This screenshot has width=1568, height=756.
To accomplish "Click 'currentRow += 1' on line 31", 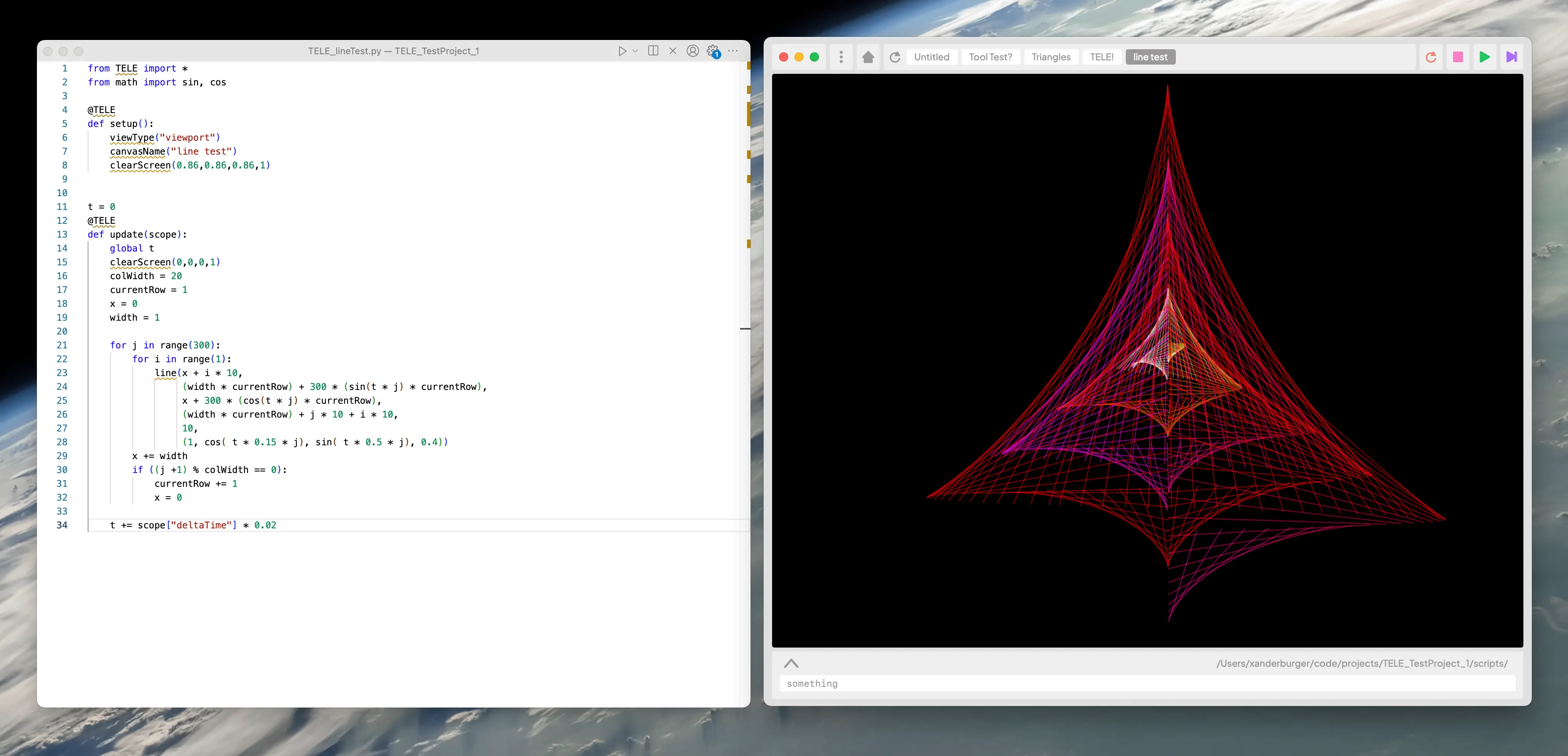I will click(196, 483).
